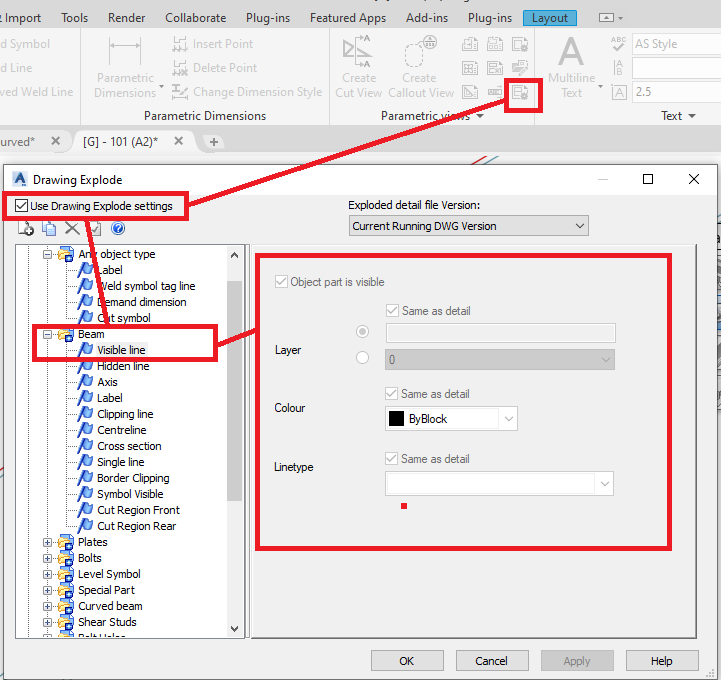Click the new item icon in dialog toolbar
The height and width of the screenshot is (680, 721).
(26, 229)
